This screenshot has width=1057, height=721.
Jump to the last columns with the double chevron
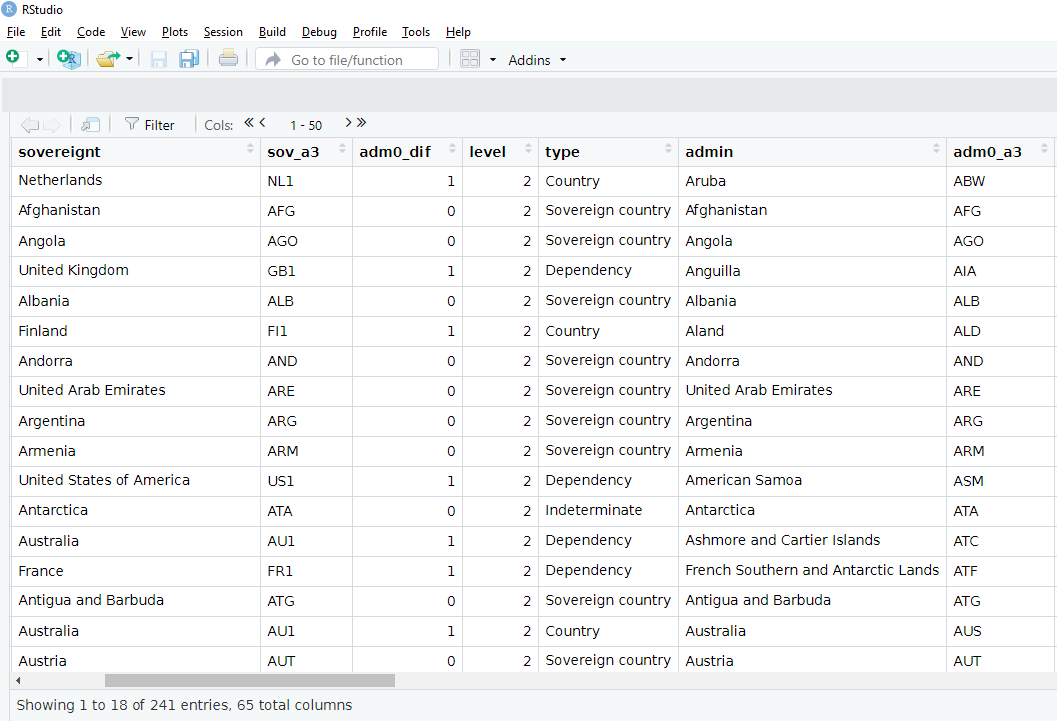point(359,123)
